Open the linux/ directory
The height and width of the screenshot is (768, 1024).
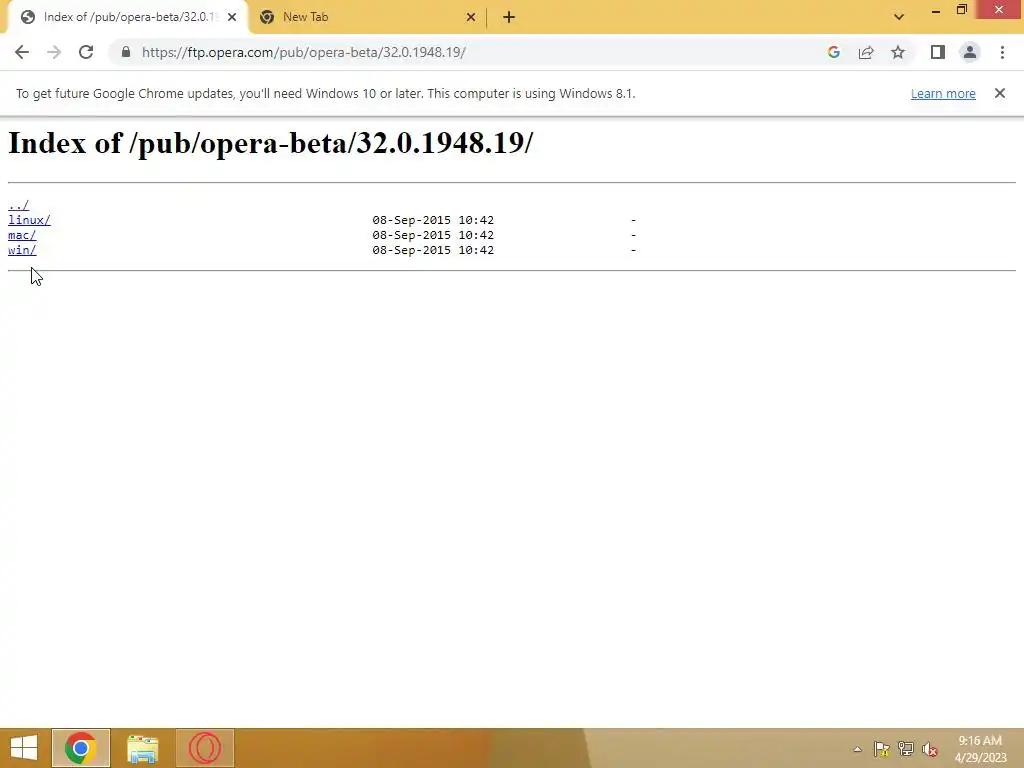(x=29, y=220)
